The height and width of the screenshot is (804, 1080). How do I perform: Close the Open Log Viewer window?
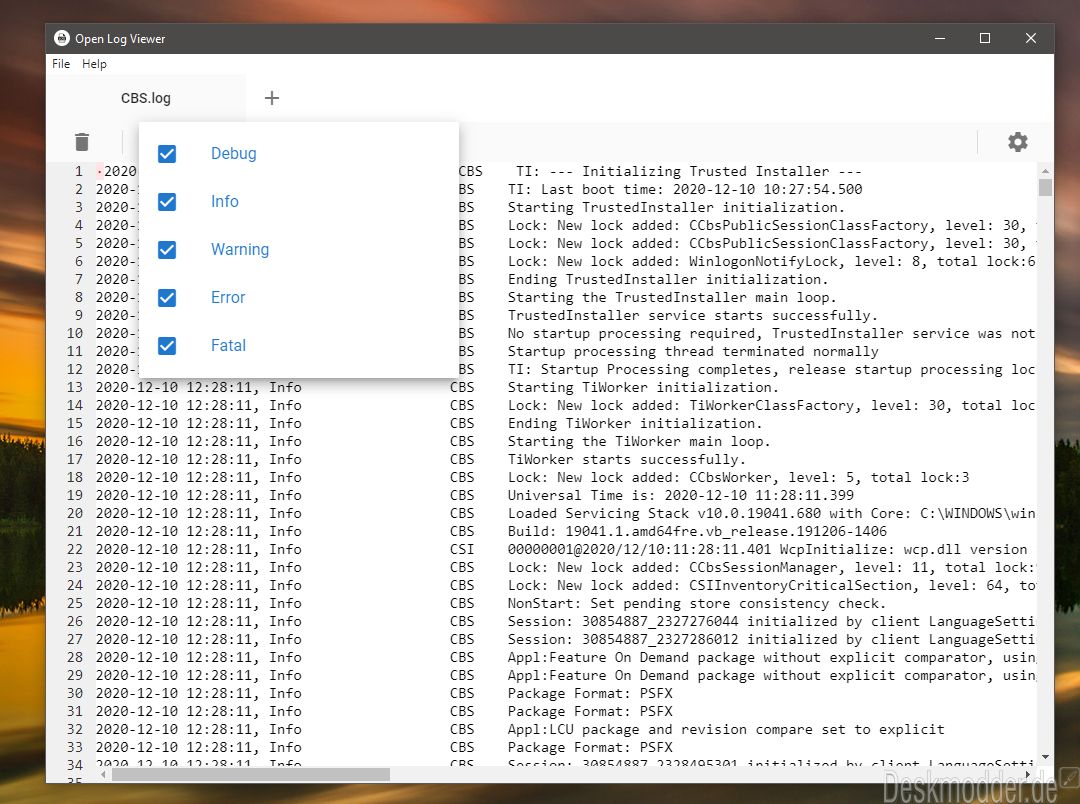(x=1030, y=39)
